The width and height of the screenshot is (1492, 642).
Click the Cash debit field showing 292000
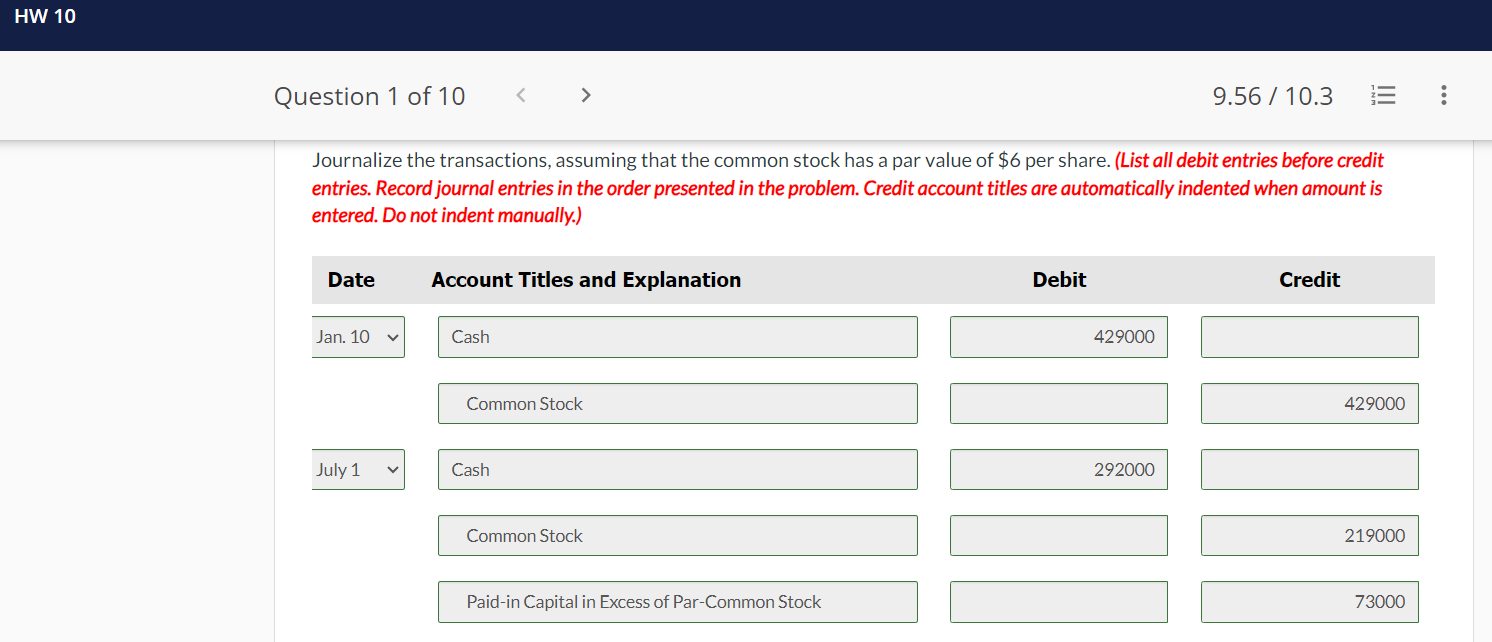click(x=1059, y=469)
